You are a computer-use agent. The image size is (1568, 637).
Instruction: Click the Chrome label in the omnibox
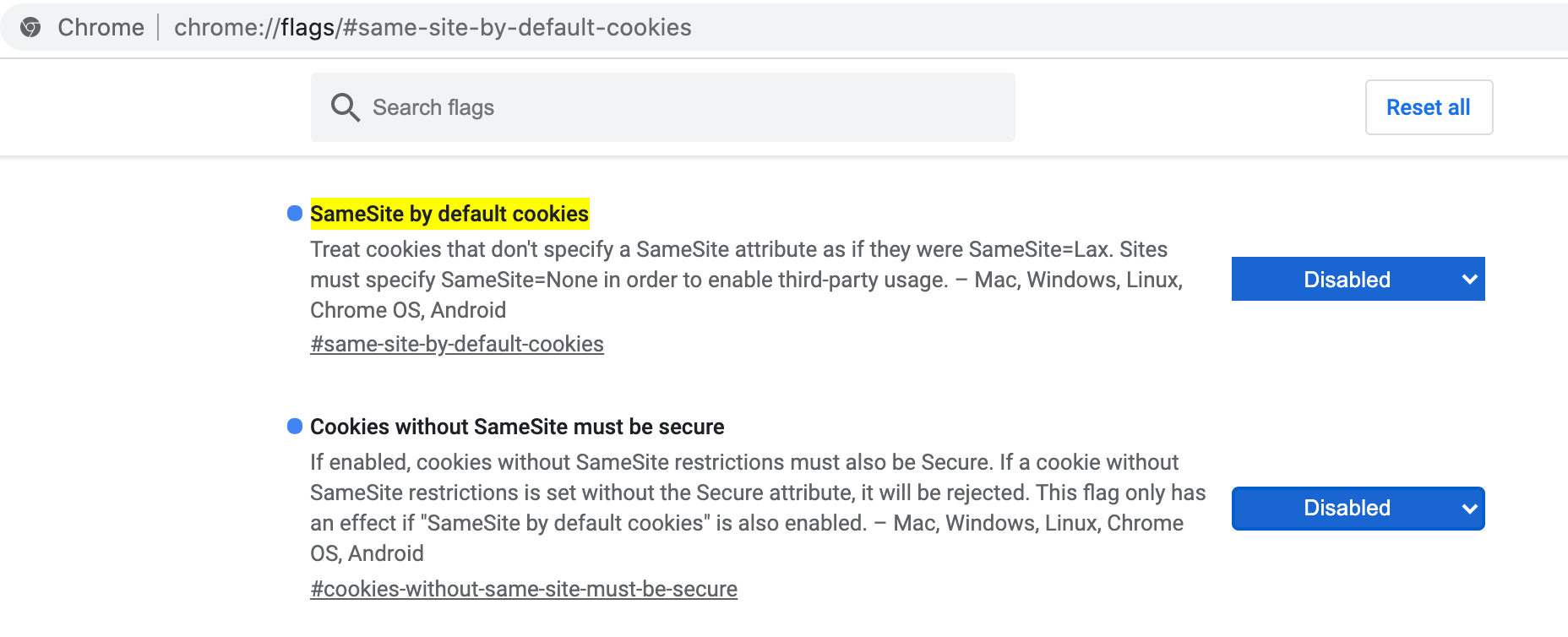101,27
